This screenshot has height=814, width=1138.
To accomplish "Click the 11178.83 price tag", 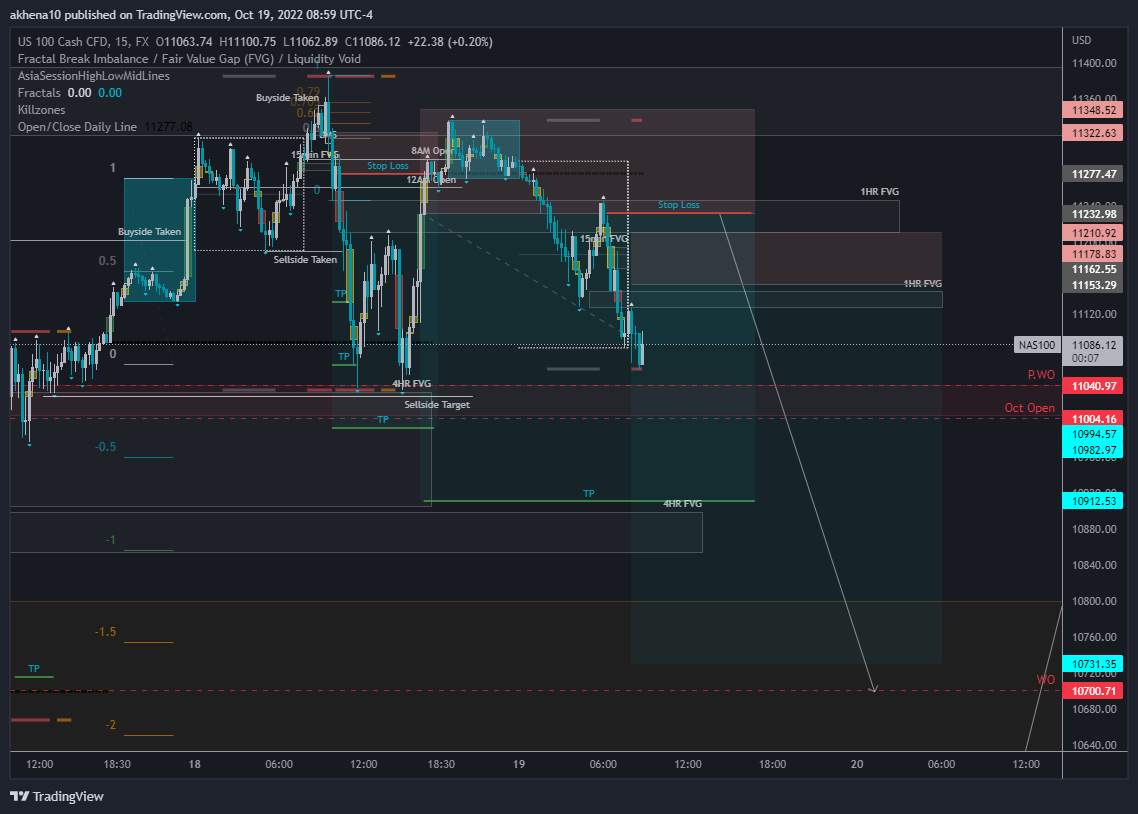I will coord(1094,253).
